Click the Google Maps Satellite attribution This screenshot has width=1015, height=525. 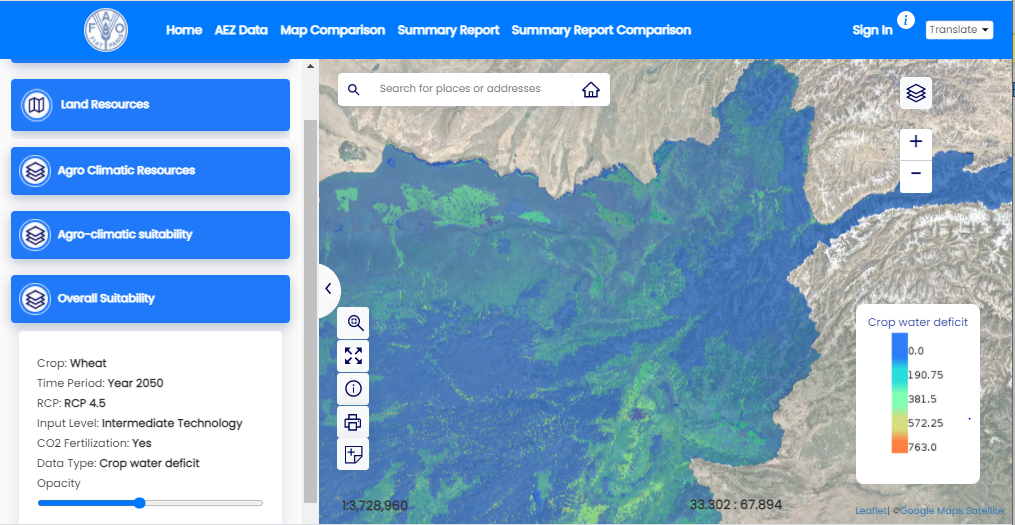tap(952, 511)
